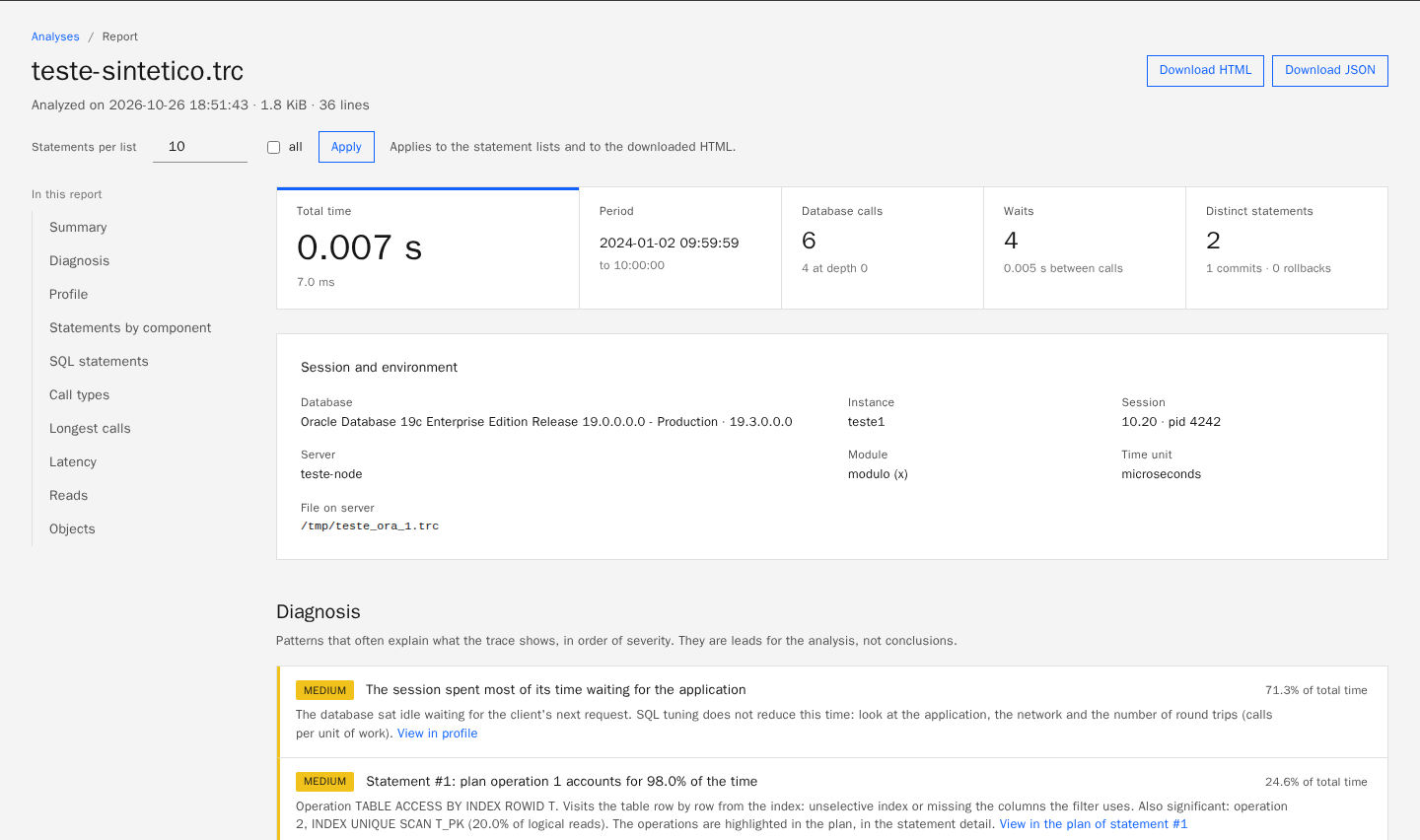This screenshot has width=1420, height=840.
Task: Open 'View in the plan of statement #1'
Action: pyautogui.click(x=1093, y=824)
